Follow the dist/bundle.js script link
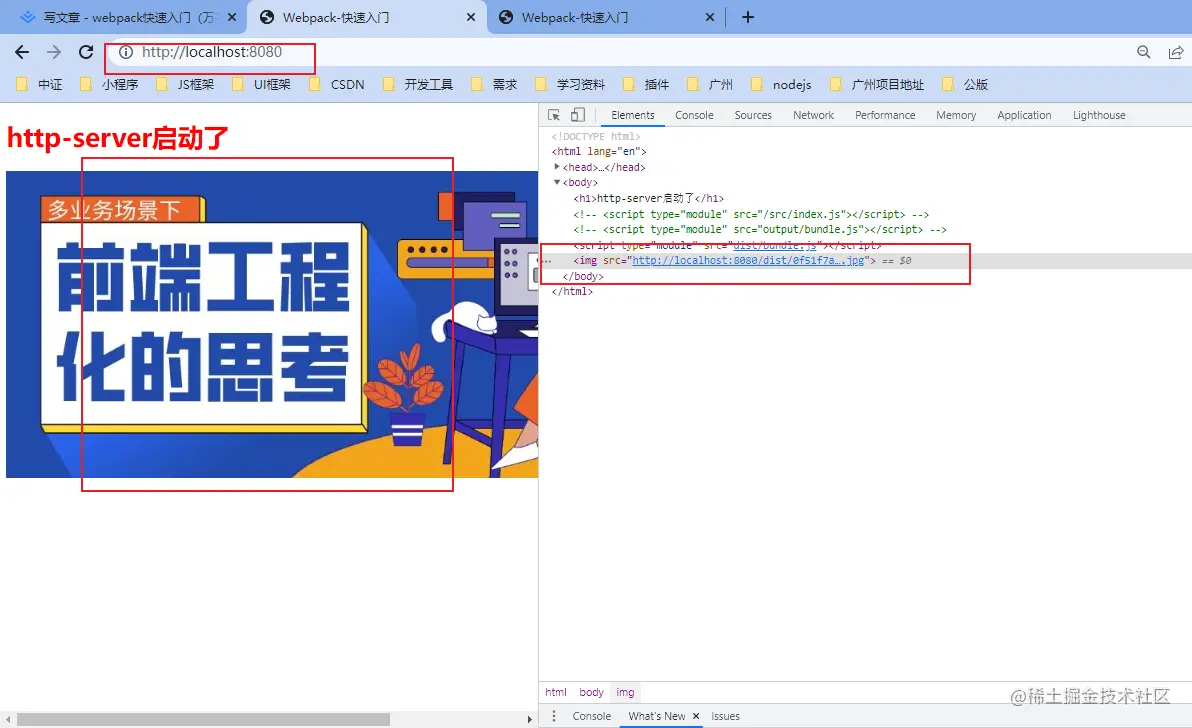Screen dimensions: 1192x728 click(x=774, y=245)
